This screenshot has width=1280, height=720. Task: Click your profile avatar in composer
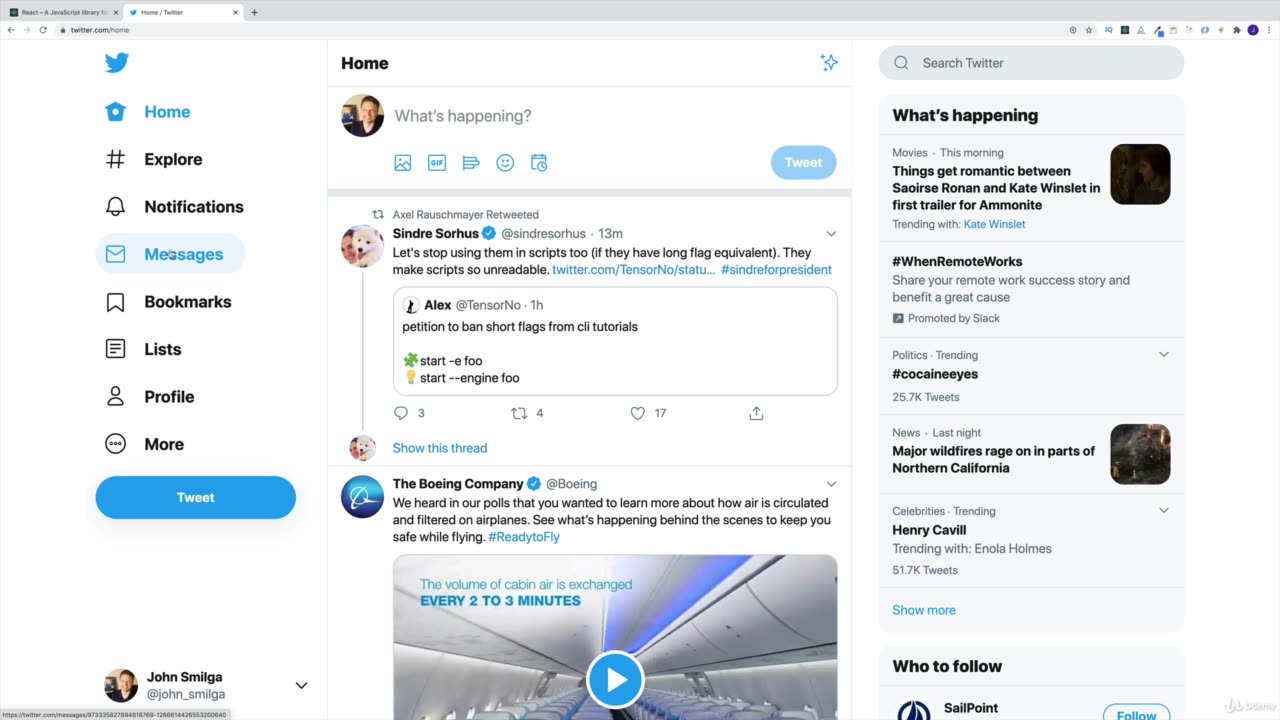[x=362, y=116]
